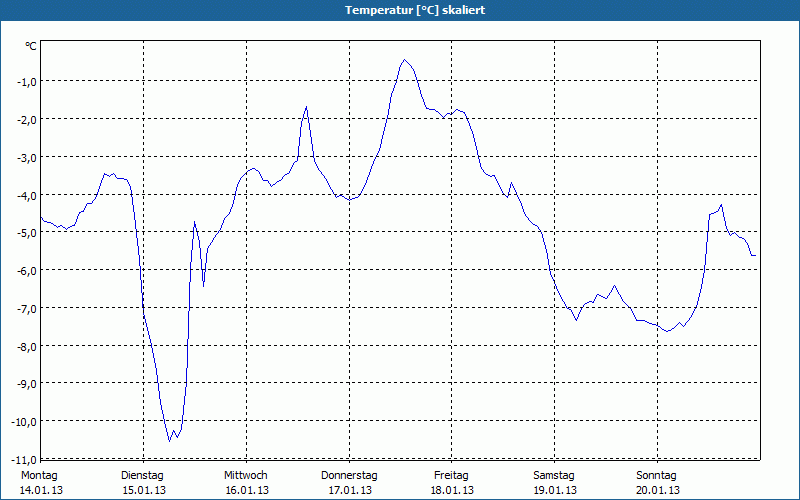Select the Montag day label
Screen dimensions: 800x500
coord(39,476)
